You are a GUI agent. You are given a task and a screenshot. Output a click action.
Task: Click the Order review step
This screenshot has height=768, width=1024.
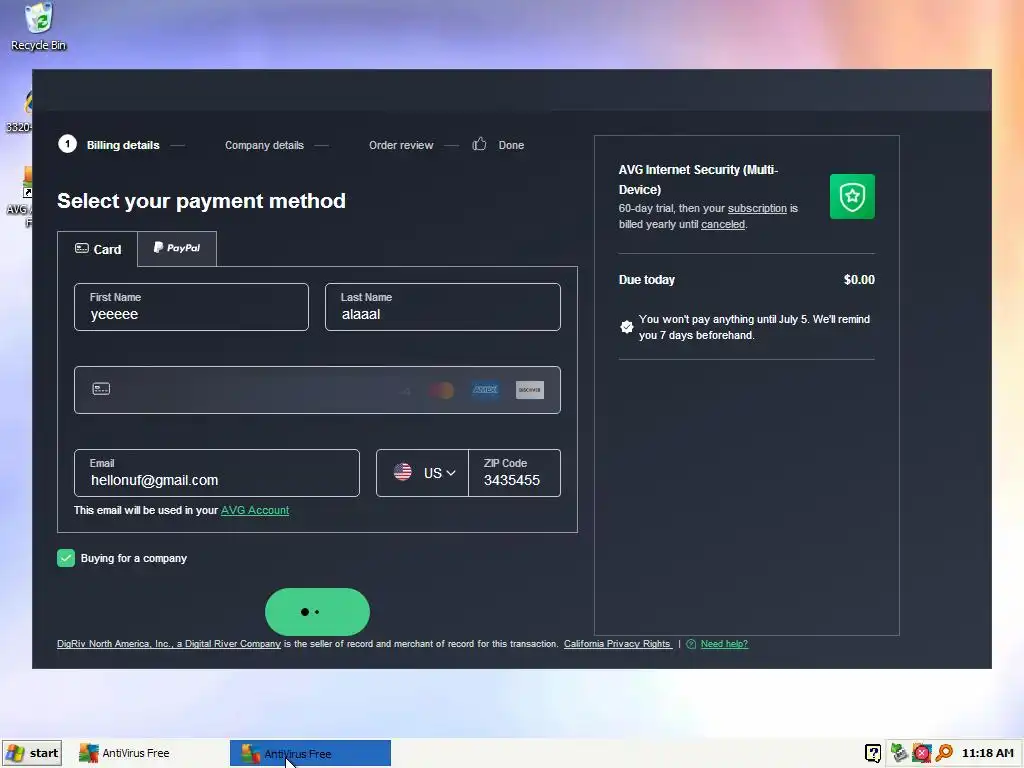[x=401, y=145]
